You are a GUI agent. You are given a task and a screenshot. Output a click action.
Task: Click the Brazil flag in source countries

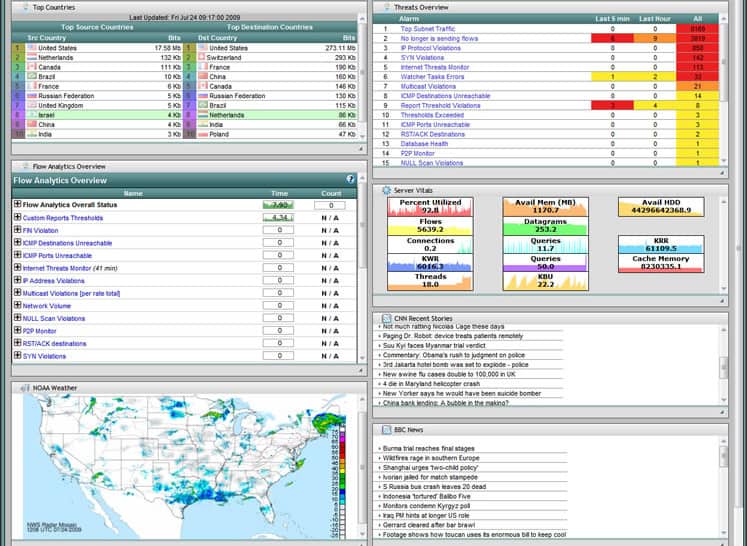[32, 76]
